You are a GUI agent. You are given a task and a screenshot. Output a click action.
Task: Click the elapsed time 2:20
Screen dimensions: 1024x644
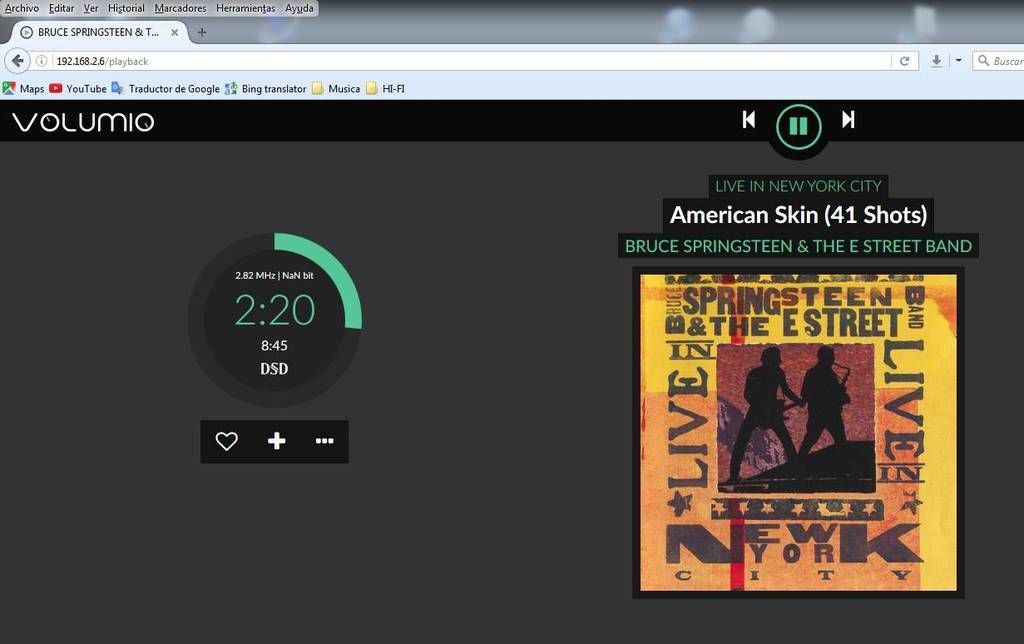point(274,310)
